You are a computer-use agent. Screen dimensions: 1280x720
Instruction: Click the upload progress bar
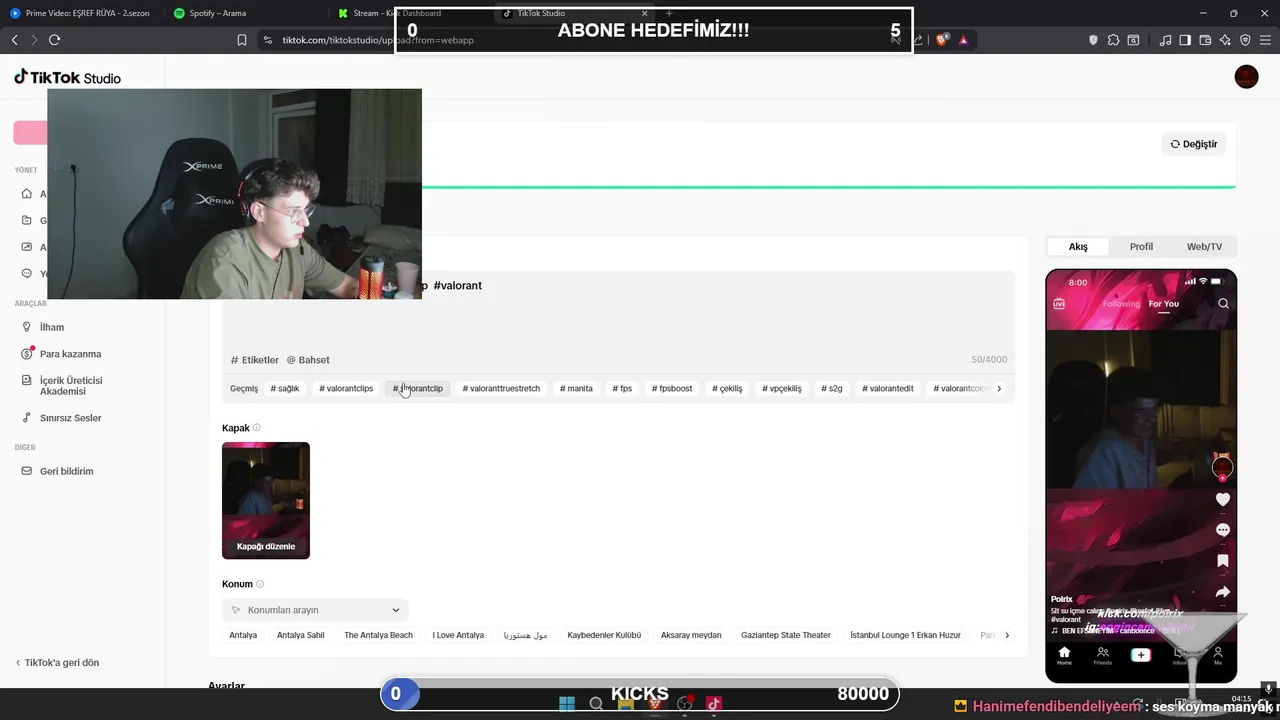tap(829, 187)
